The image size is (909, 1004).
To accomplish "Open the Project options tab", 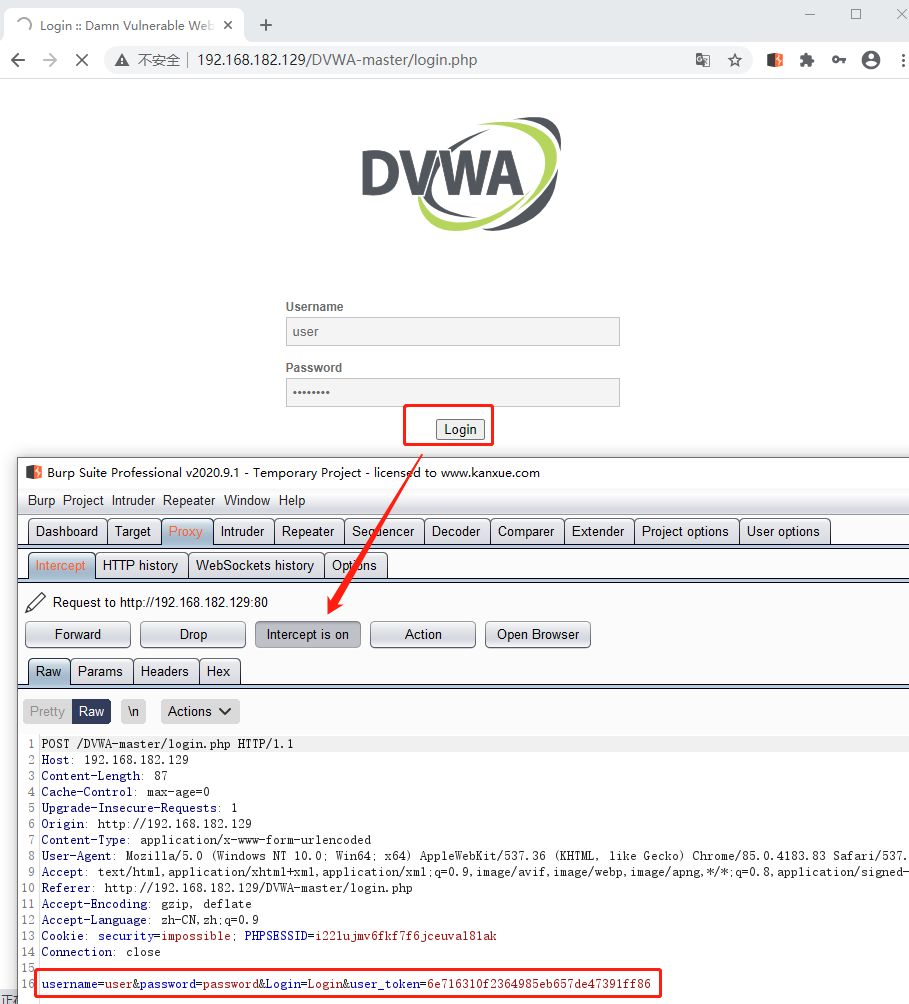I will pos(685,531).
